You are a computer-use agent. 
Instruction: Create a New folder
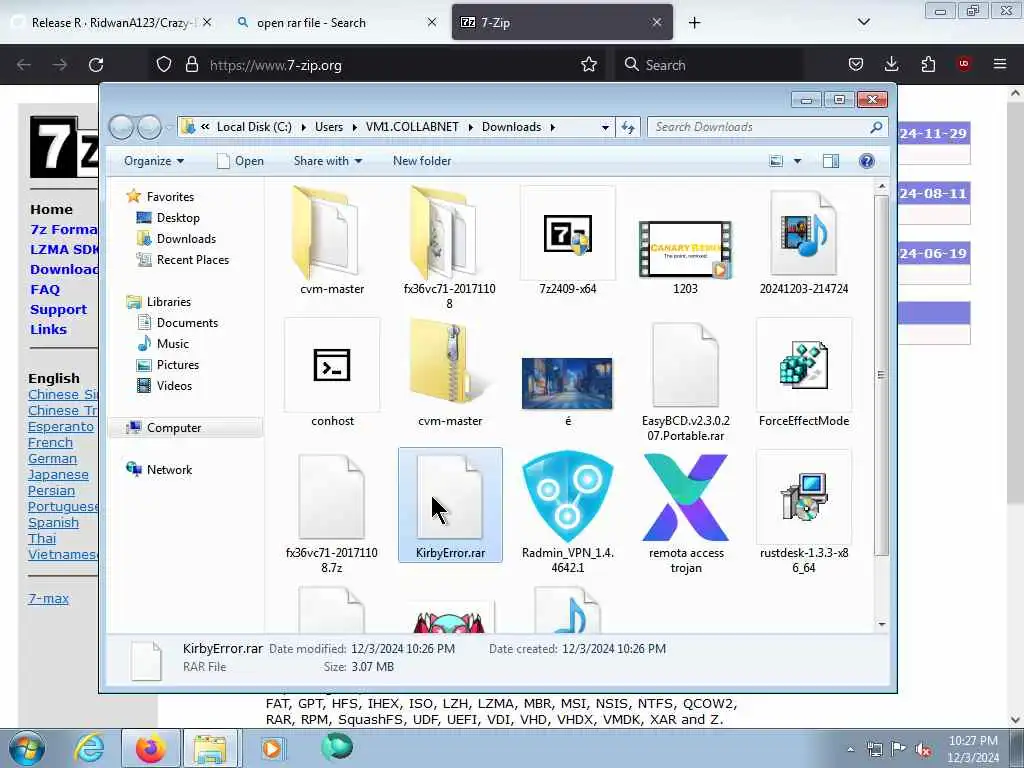click(422, 161)
